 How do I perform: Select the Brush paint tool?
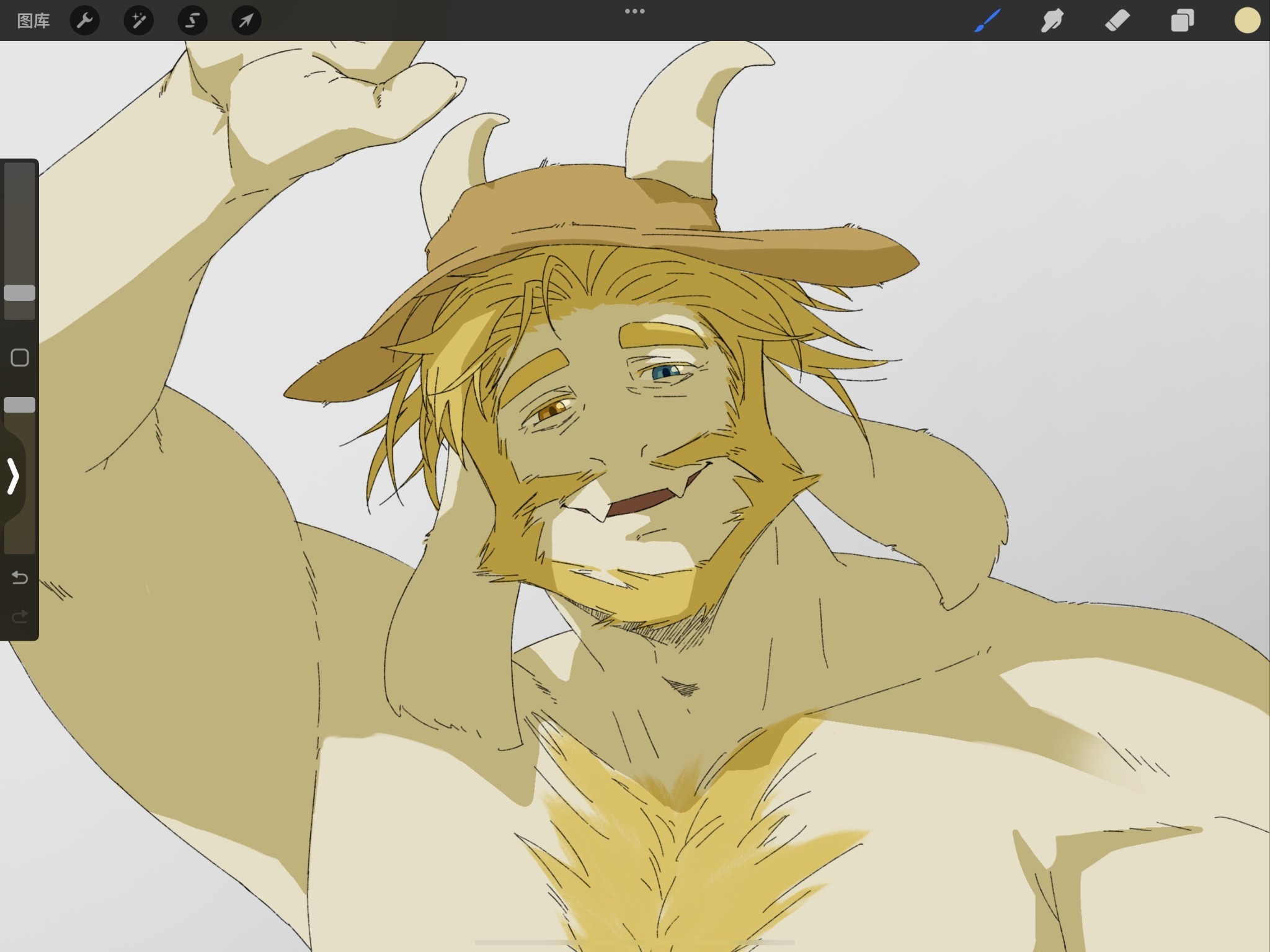[x=988, y=20]
